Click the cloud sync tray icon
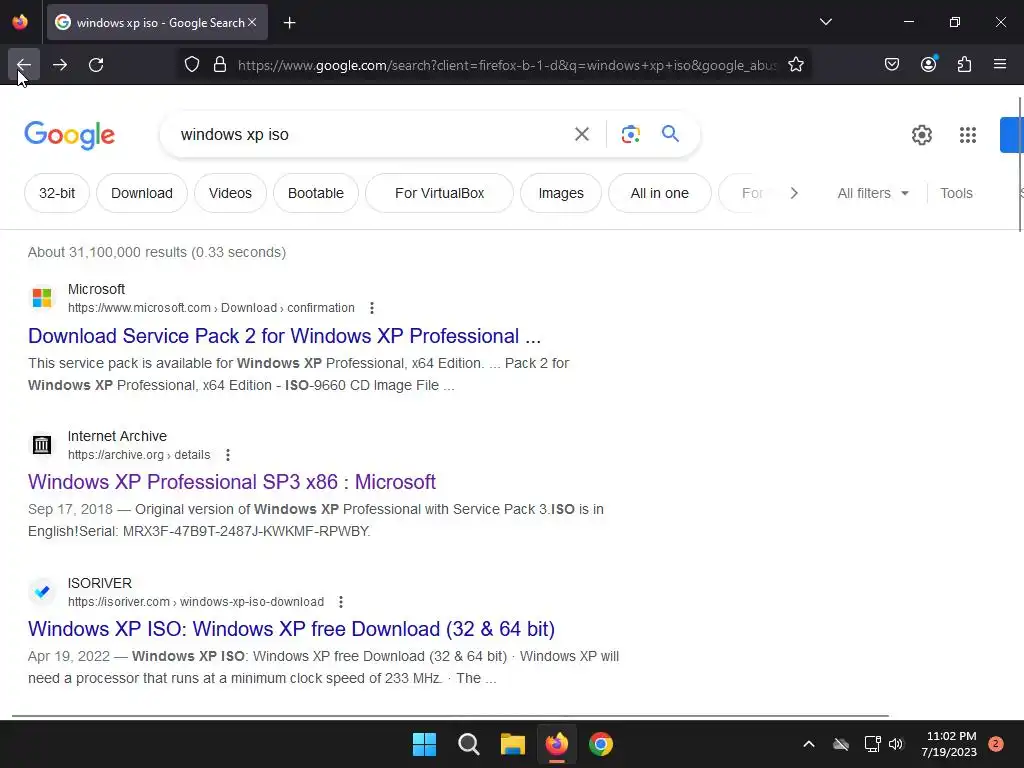 point(841,744)
